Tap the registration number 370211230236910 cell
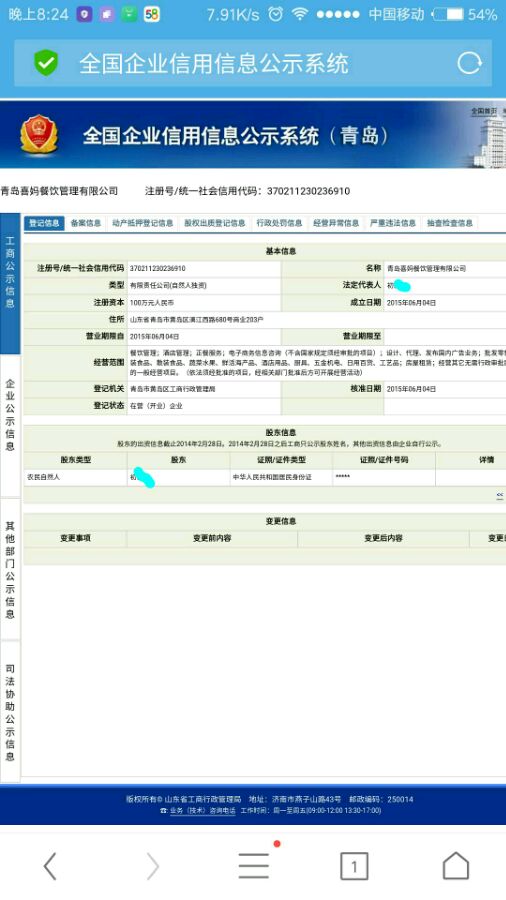 coord(204,268)
